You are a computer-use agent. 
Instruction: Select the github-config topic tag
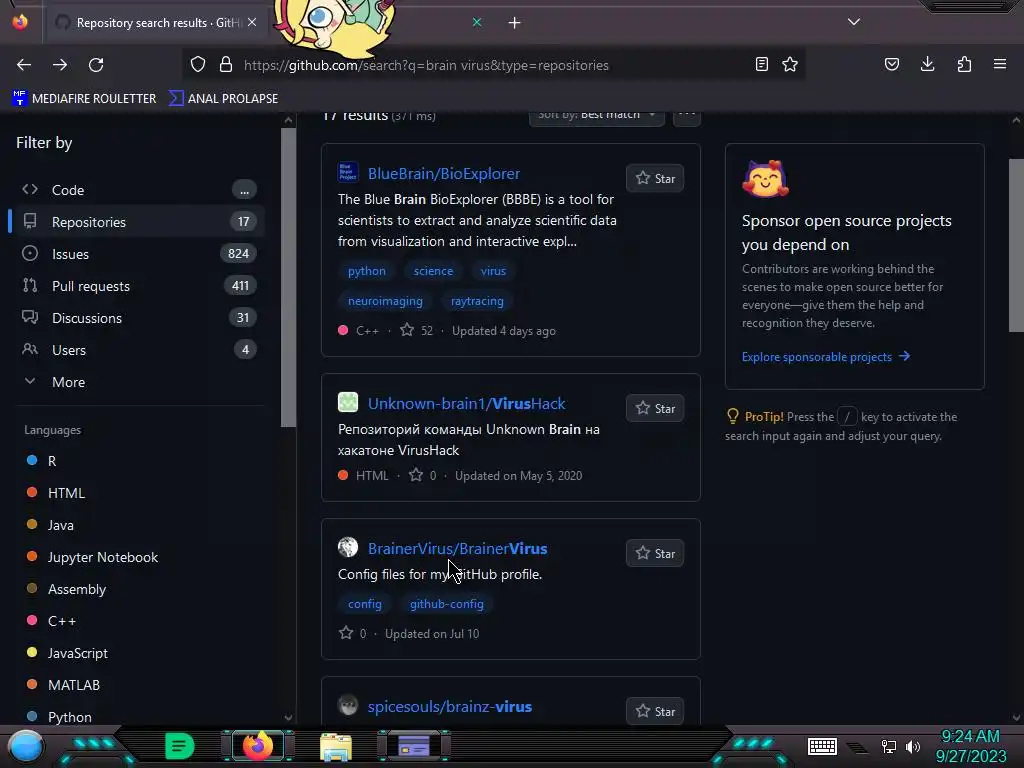click(447, 604)
